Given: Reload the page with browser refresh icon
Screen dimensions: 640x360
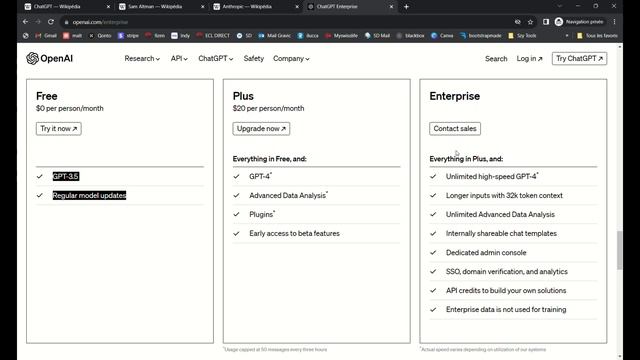Looking at the screenshot, I should coord(51,22).
